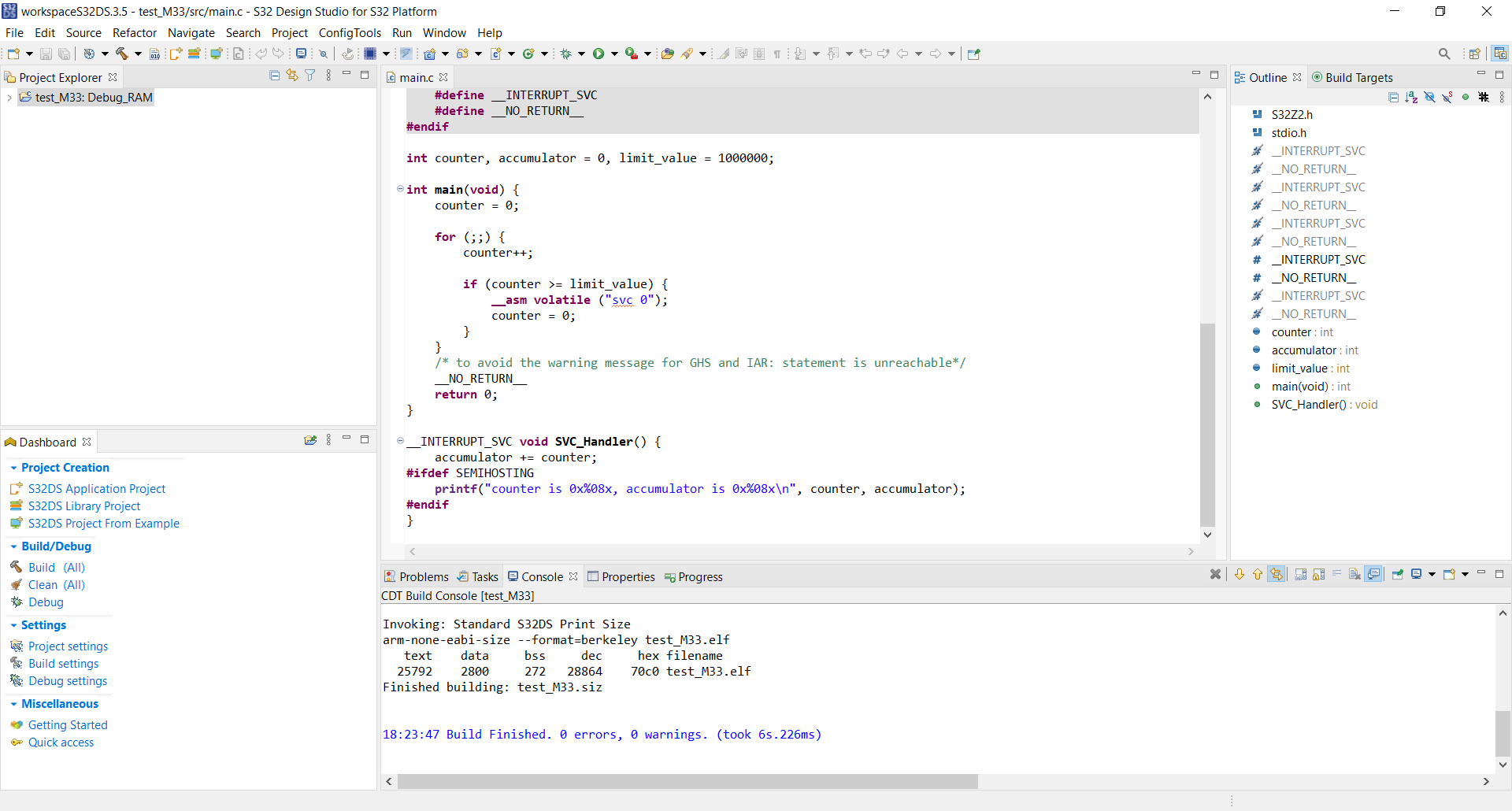Image resolution: width=1512 pixels, height=811 pixels.
Task: Start debugging with the green bug icon
Action: (x=565, y=54)
